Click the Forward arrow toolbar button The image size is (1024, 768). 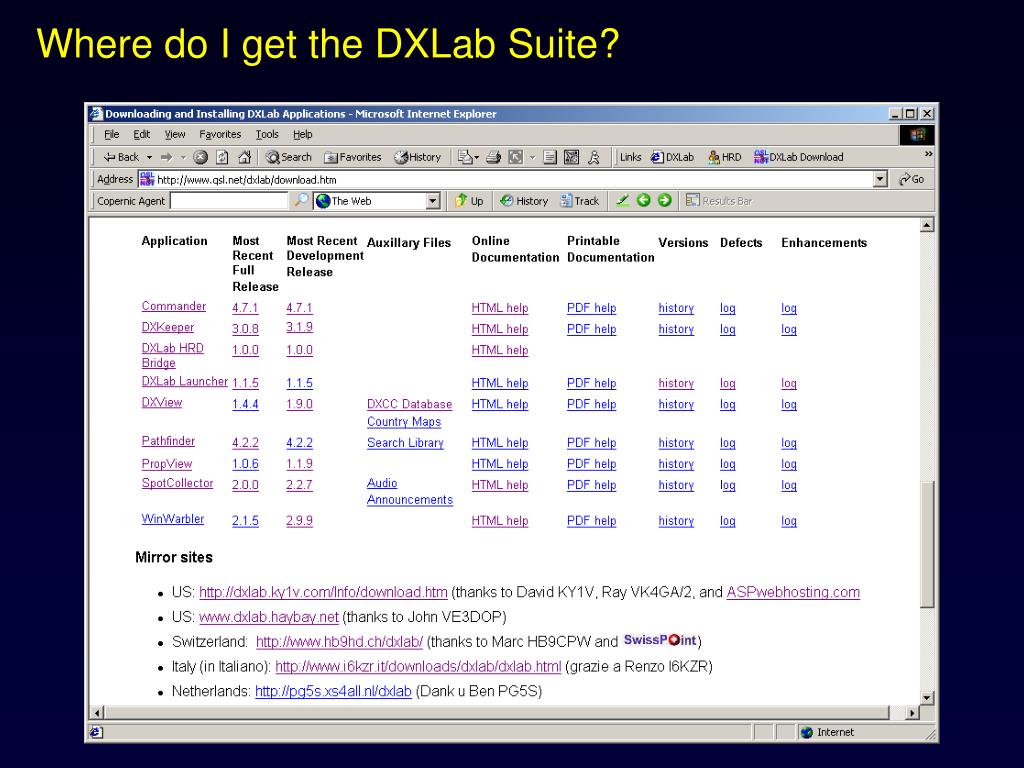point(167,157)
